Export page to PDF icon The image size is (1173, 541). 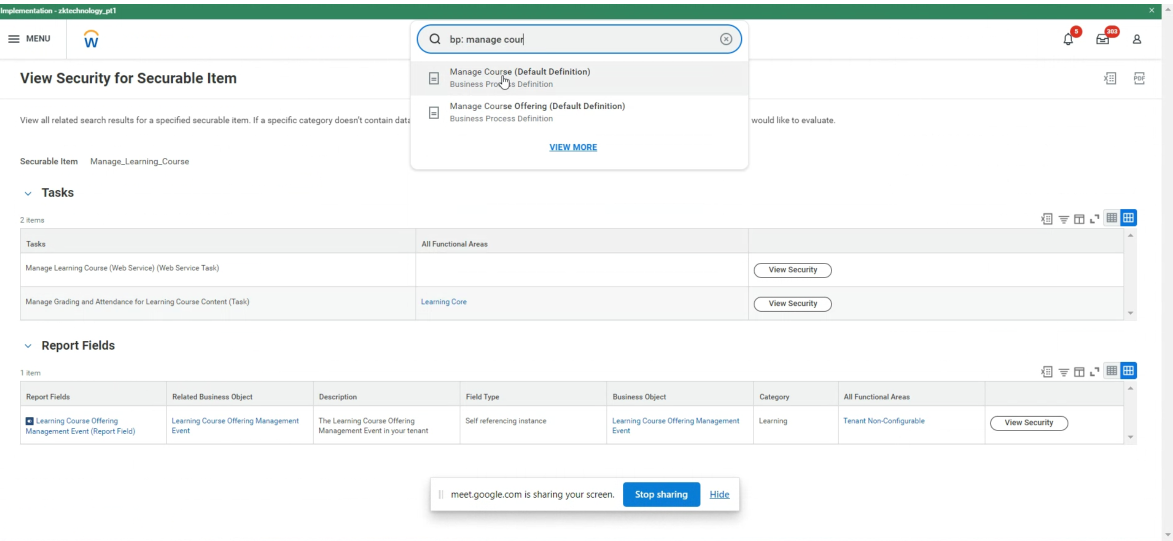[1139, 78]
